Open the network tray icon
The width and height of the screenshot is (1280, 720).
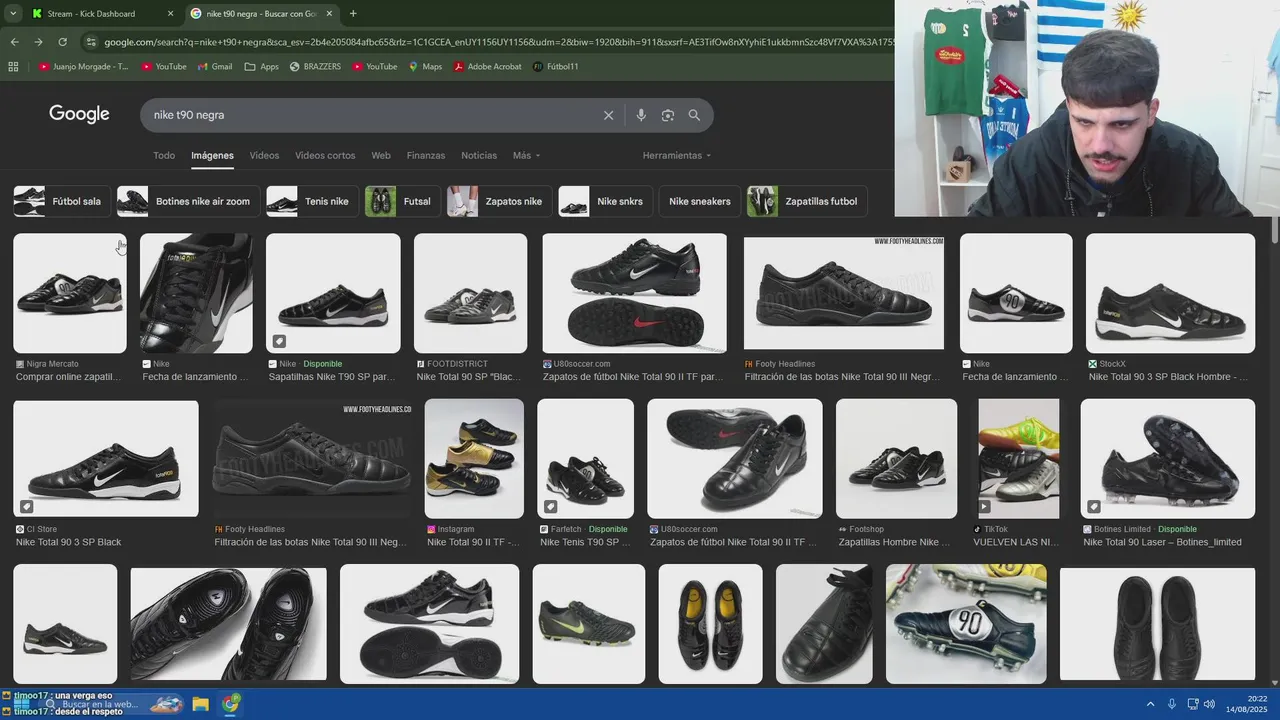click(1193, 704)
